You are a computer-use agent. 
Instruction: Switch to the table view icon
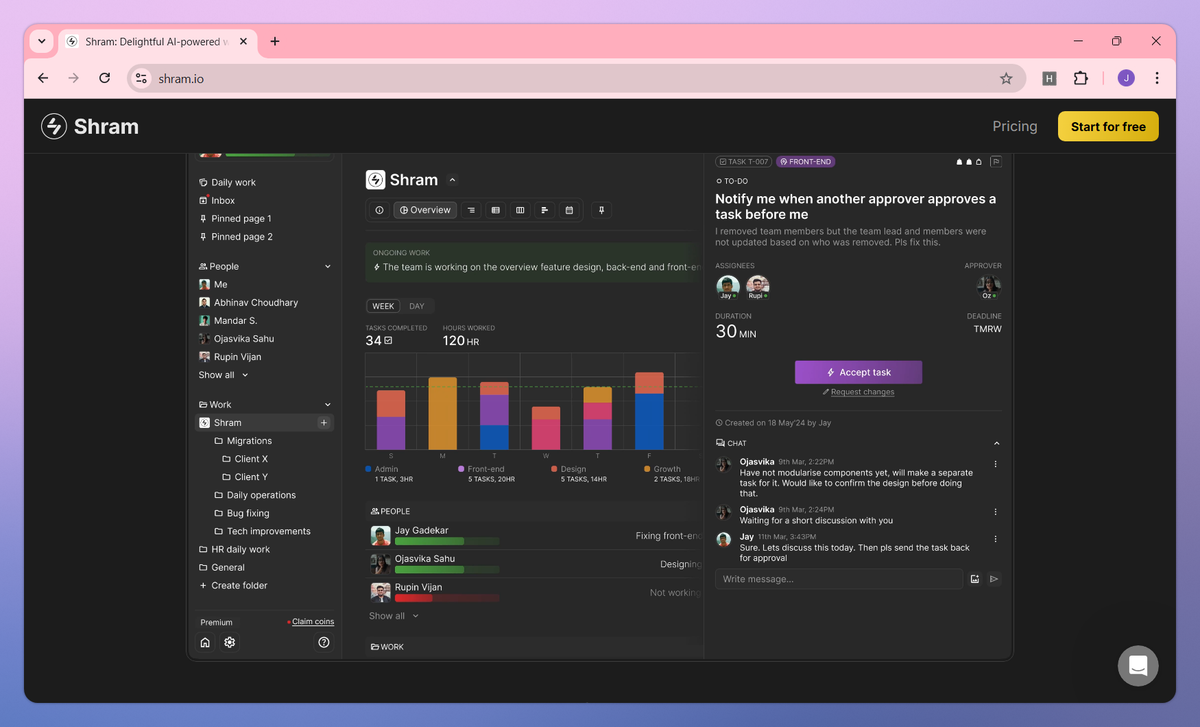tap(496, 210)
